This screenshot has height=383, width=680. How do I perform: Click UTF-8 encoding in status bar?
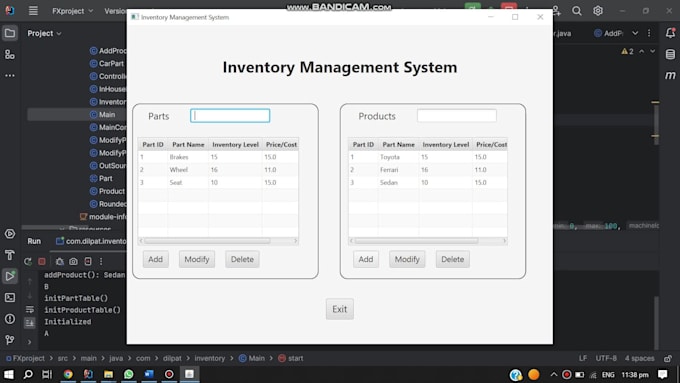[x=606, y=358]
